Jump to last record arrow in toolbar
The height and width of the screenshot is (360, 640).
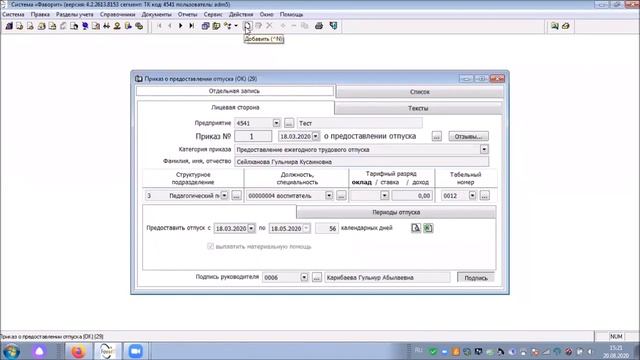[191, 26]
